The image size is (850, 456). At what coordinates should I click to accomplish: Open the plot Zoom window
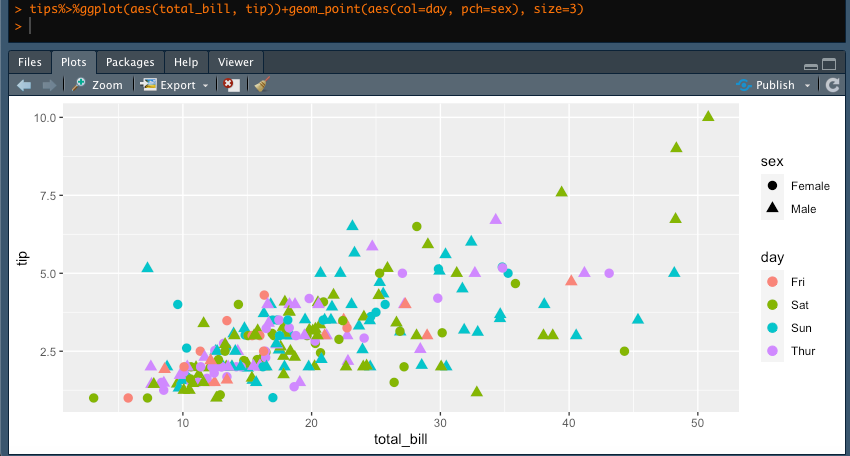click(98, 85)
